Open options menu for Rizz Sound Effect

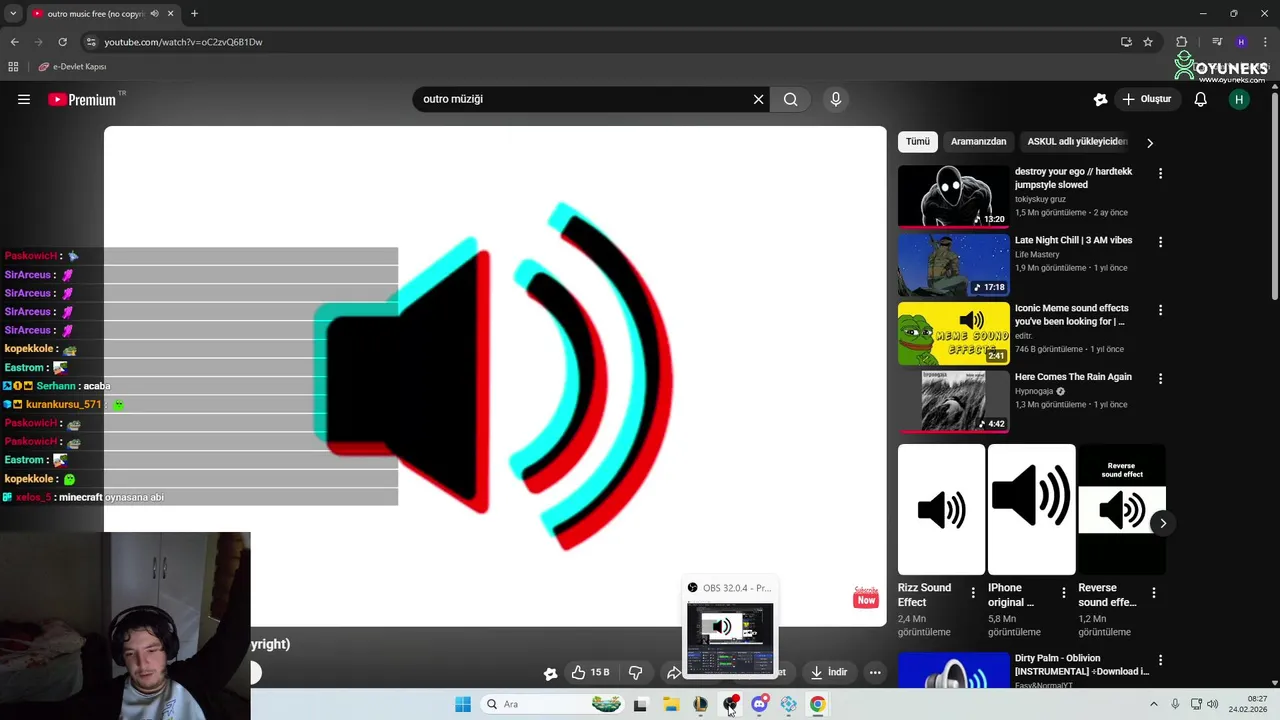[x=973, y=593]
